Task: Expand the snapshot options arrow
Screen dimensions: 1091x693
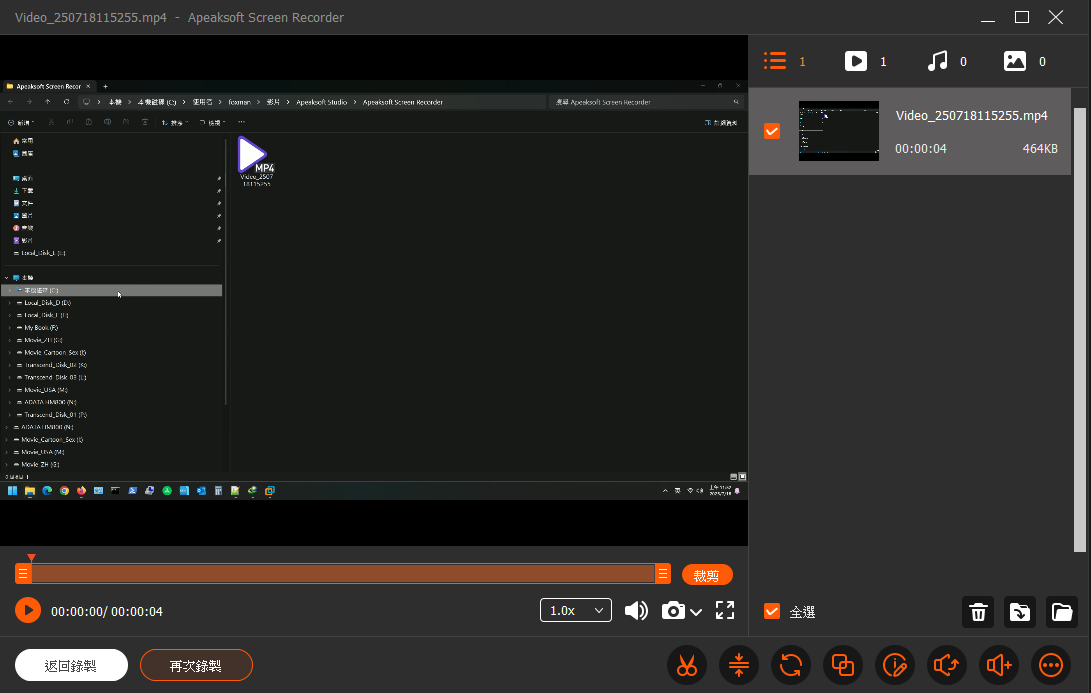Action: (x=696, y=612)
